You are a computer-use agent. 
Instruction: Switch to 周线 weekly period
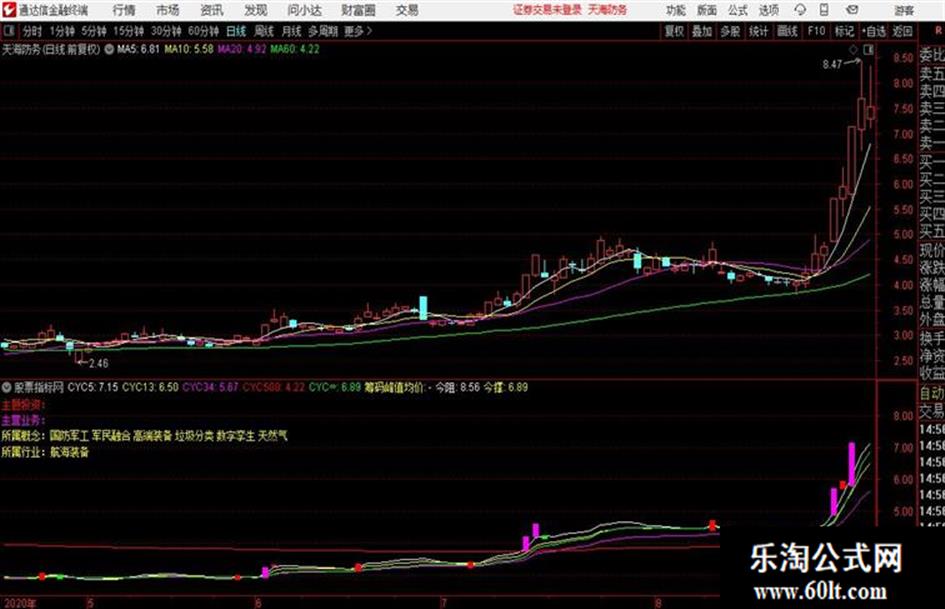click(x=264, y=31)
